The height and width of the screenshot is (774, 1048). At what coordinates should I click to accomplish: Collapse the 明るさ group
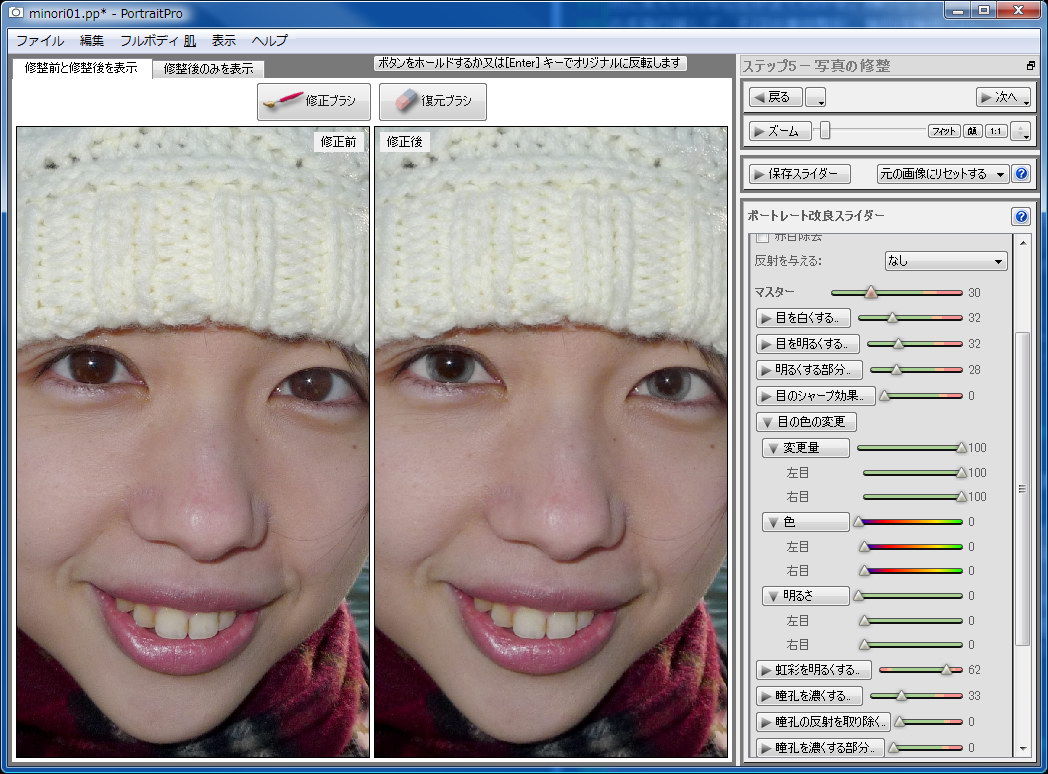[x=805, y=596]
